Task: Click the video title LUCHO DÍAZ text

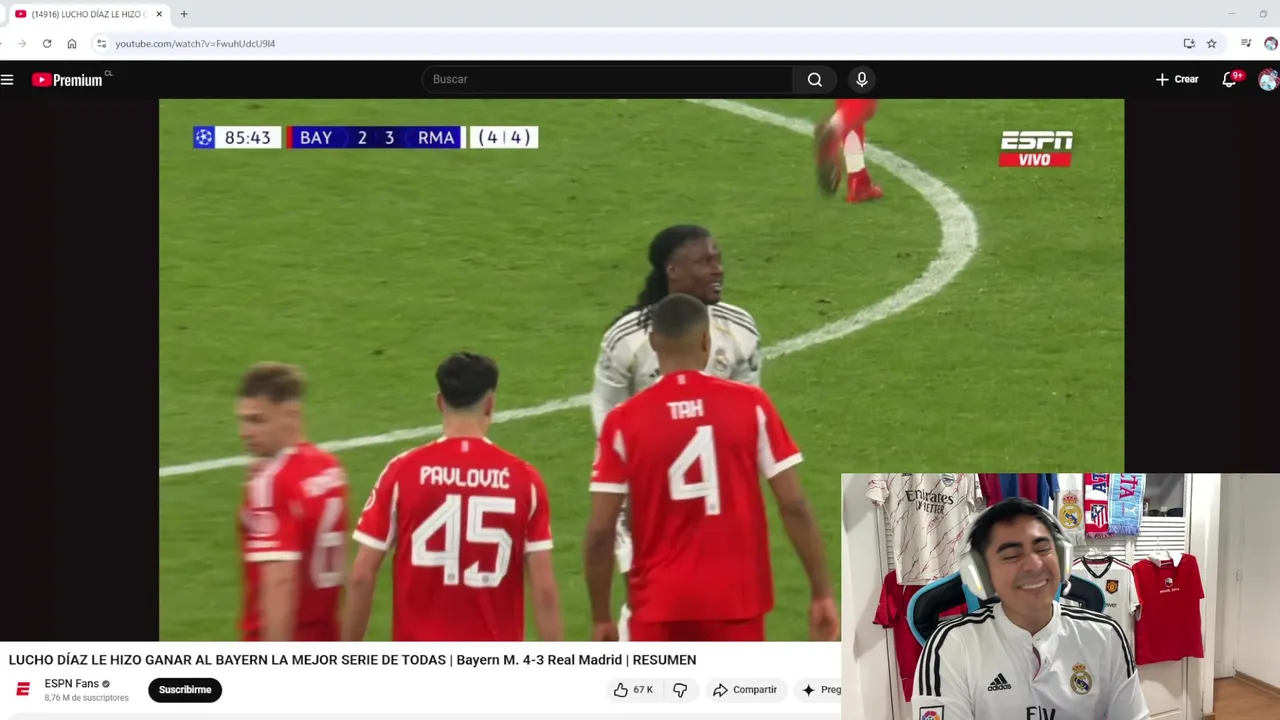Action: [352, 660]
